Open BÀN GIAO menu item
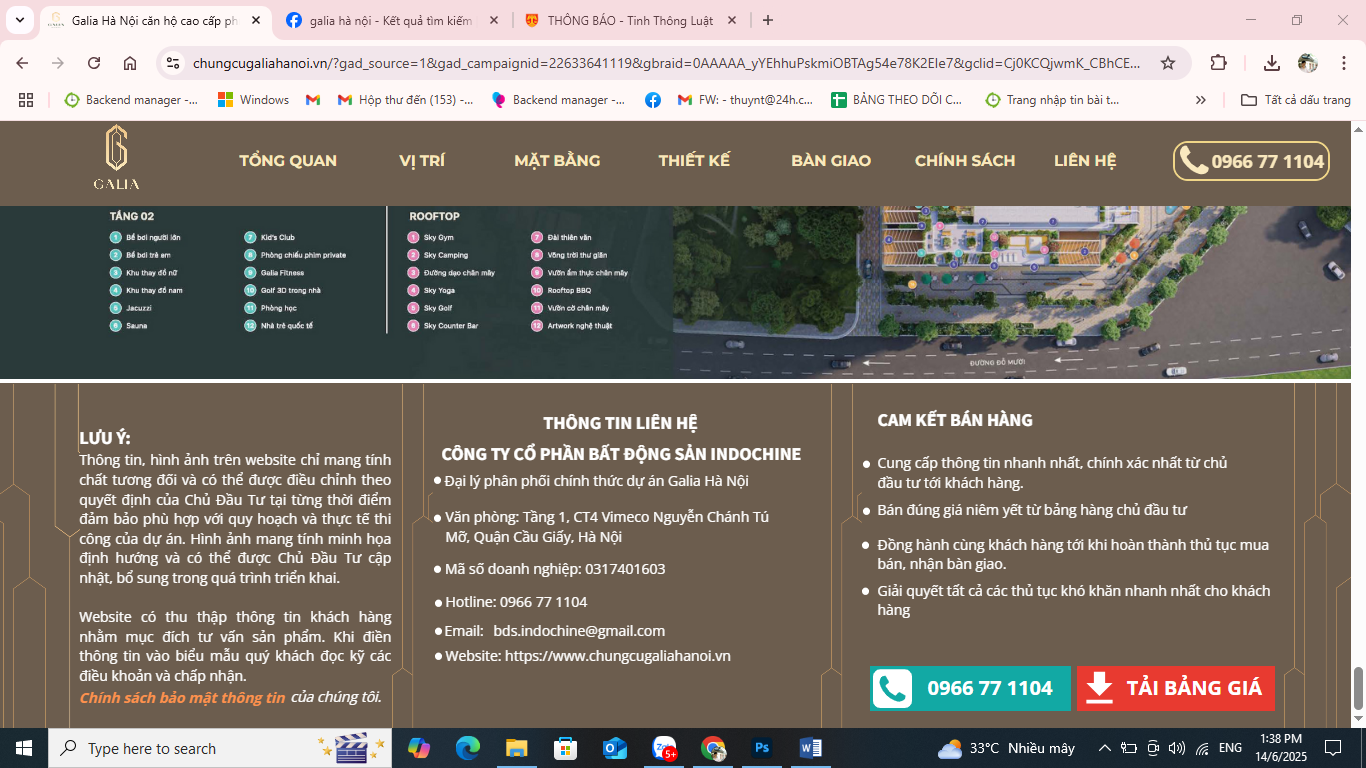 pyautogui.click(x=831, y=161)
